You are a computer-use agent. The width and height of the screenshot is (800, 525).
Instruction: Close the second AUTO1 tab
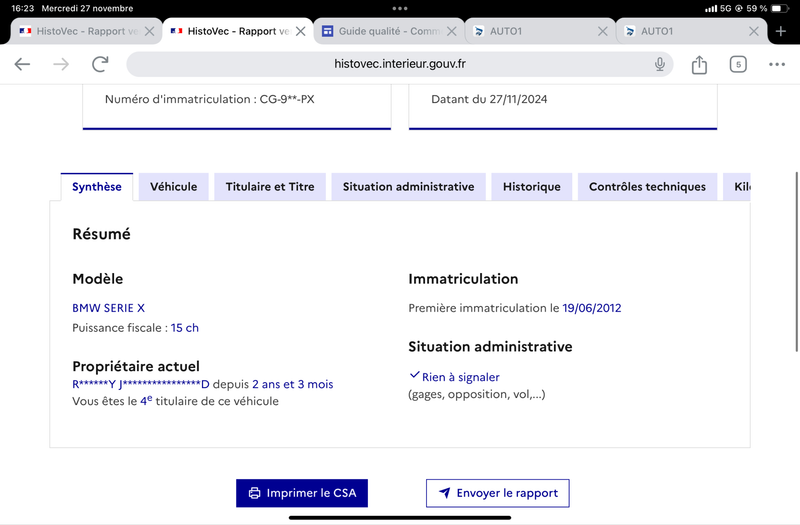[754, 31]
